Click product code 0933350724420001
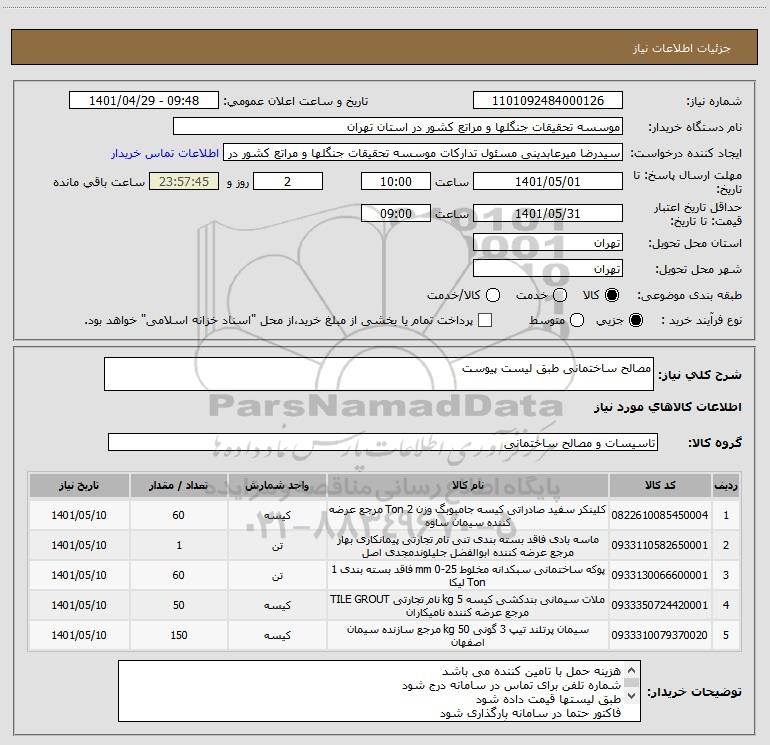Viewport: 770px width, 745px height. 660,605
